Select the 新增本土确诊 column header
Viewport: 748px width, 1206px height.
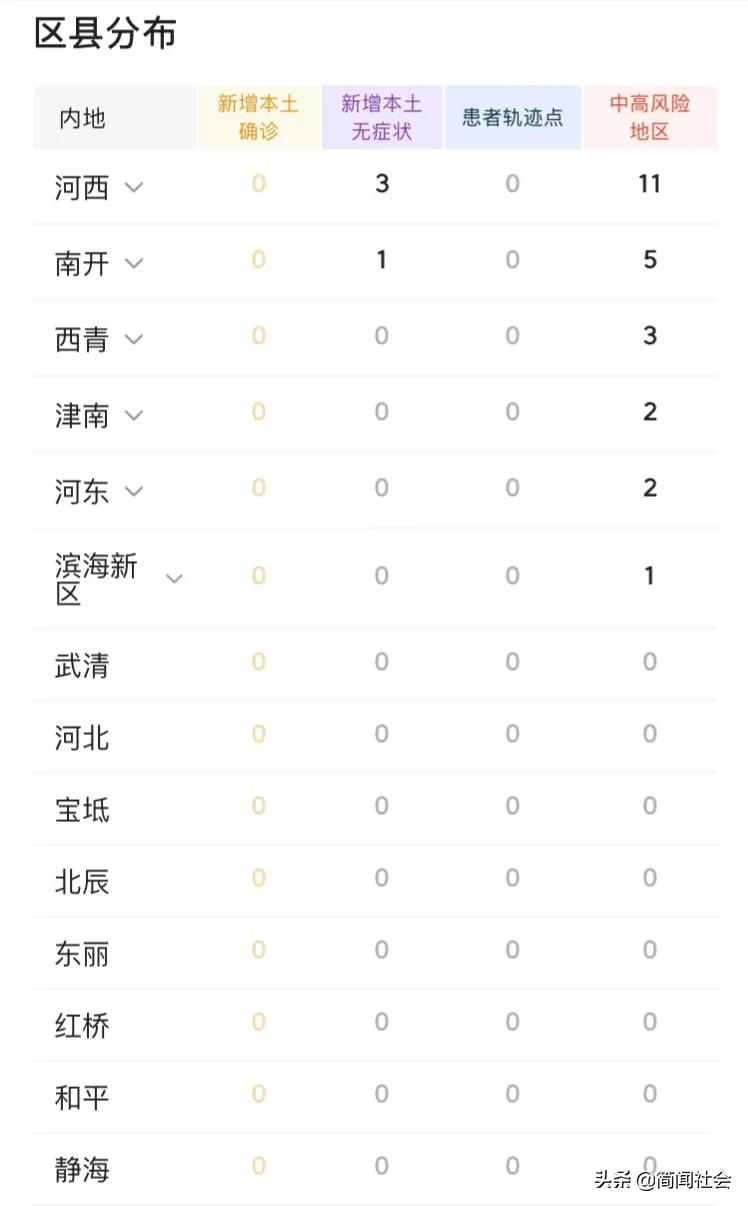coord(258,117)
